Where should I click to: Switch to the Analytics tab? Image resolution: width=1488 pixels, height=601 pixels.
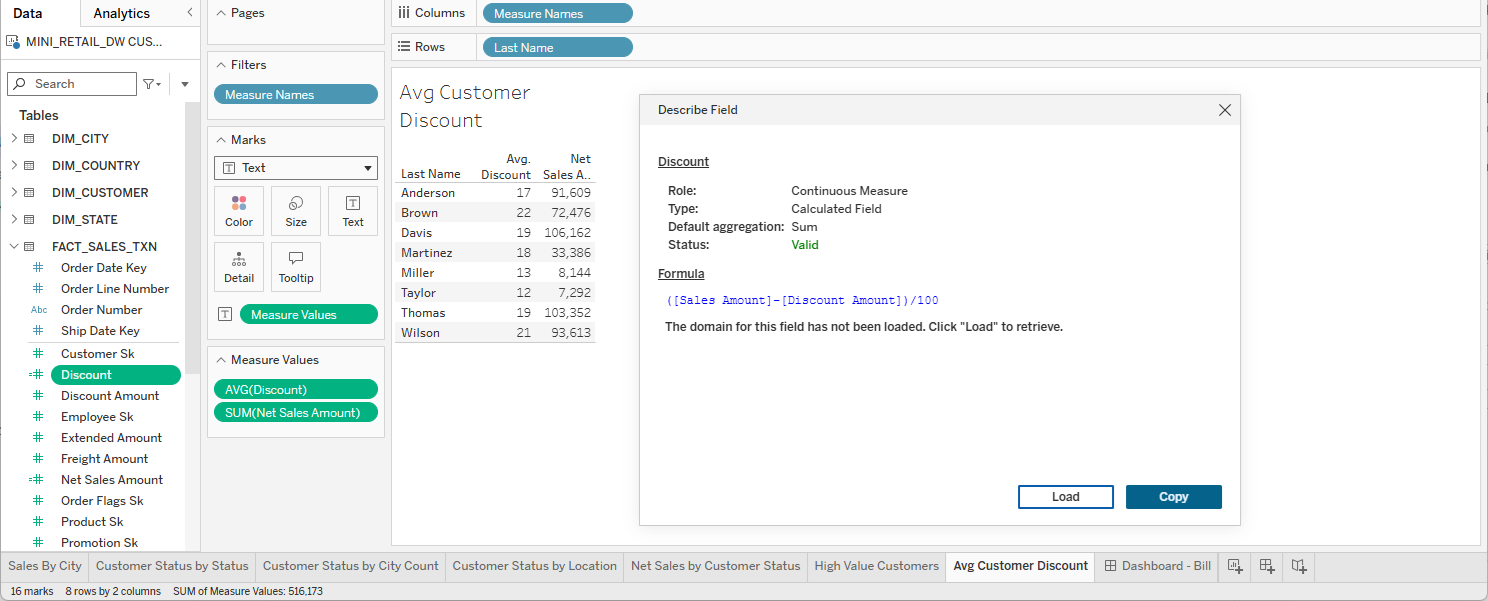point(121,13)
